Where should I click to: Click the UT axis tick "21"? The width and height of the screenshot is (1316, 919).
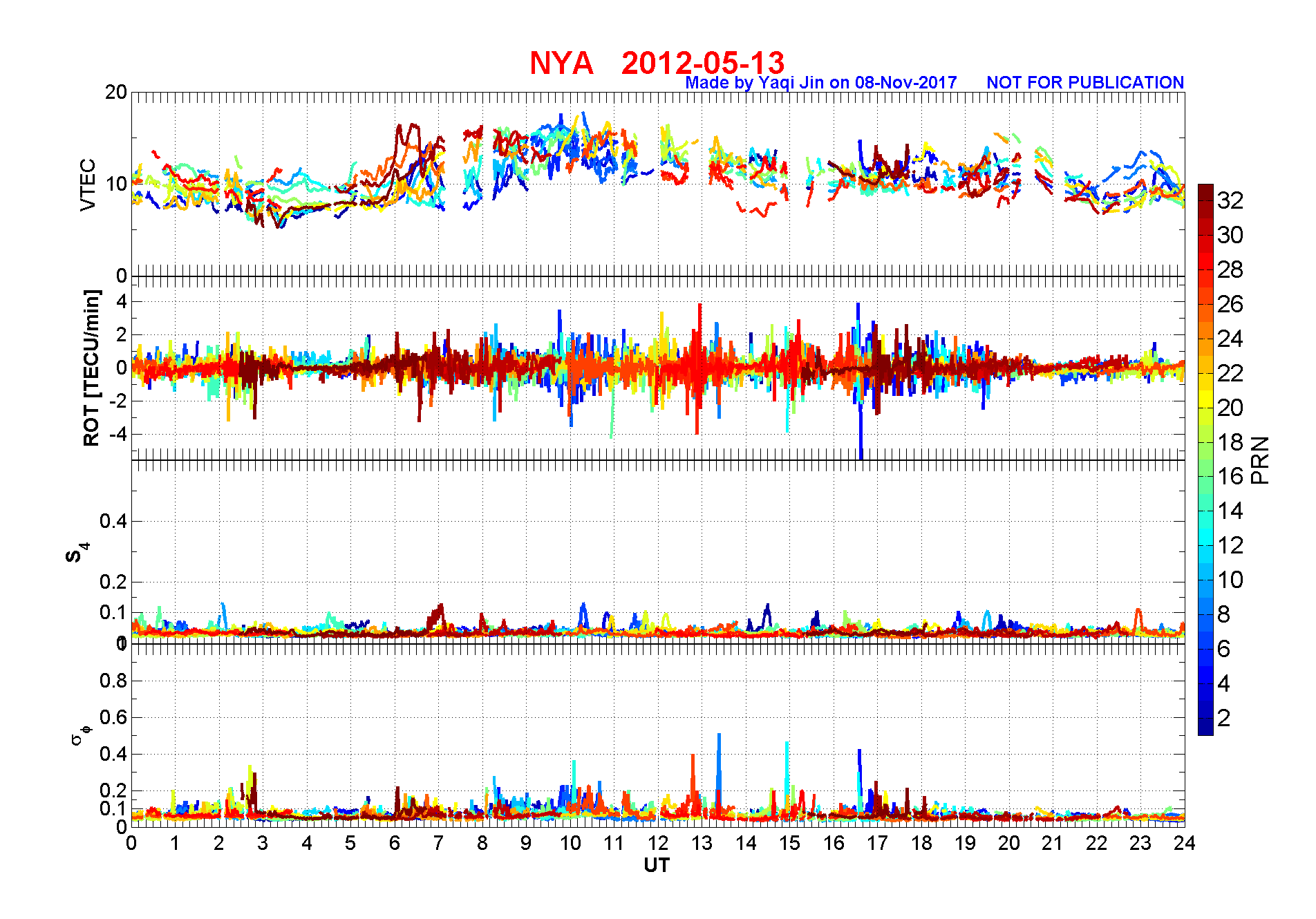(x=1053, y=843)
